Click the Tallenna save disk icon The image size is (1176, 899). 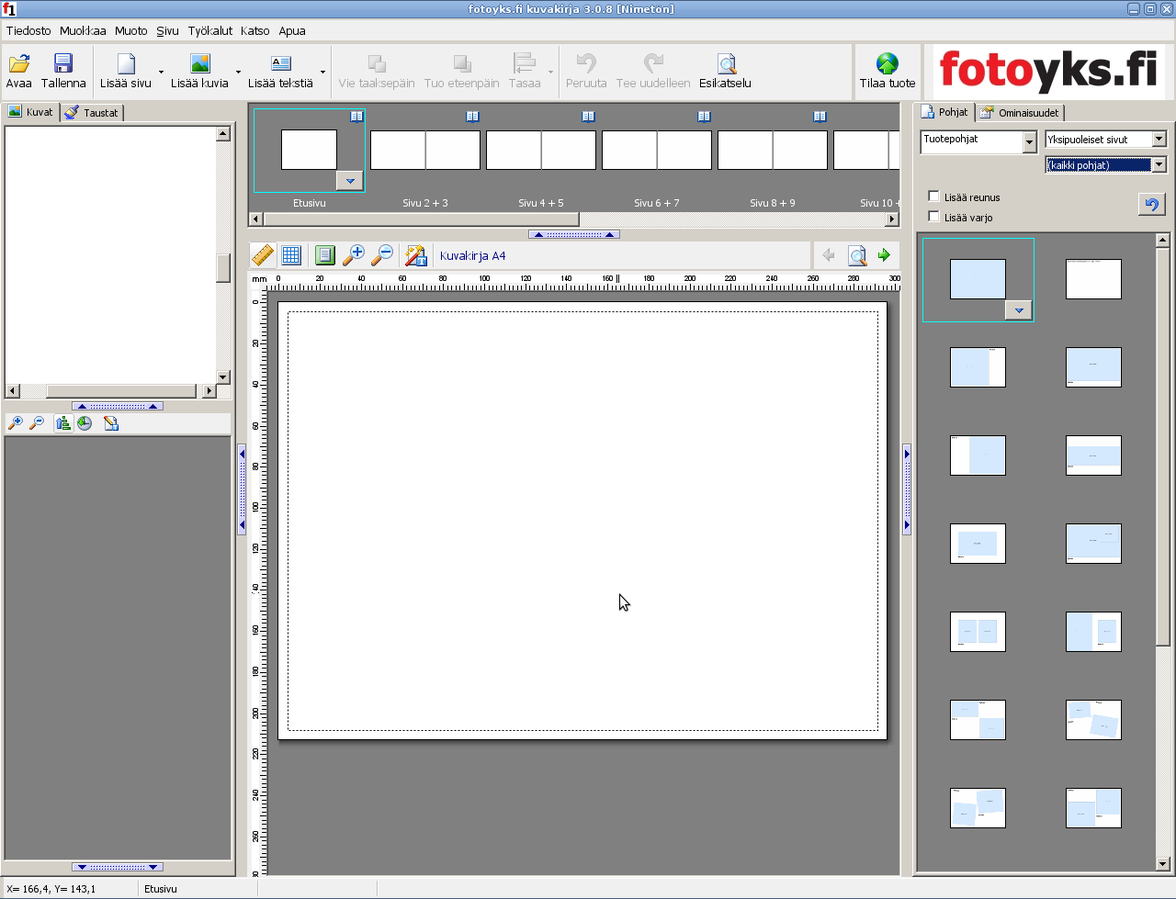click(x=63, y=64)
